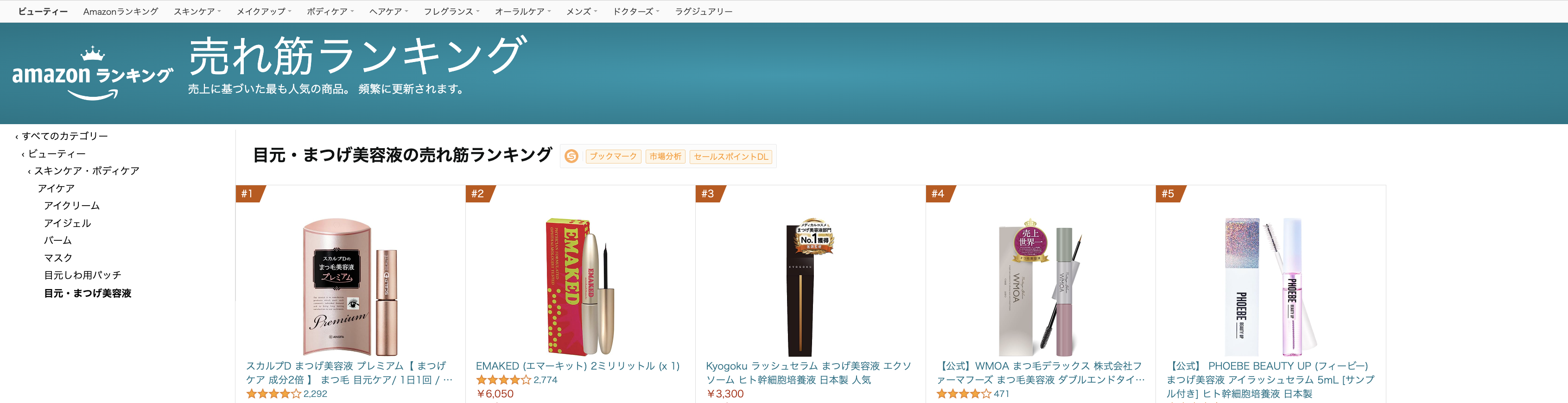Expand the ヘアケア dropdown menu

[x=388, y=12]
